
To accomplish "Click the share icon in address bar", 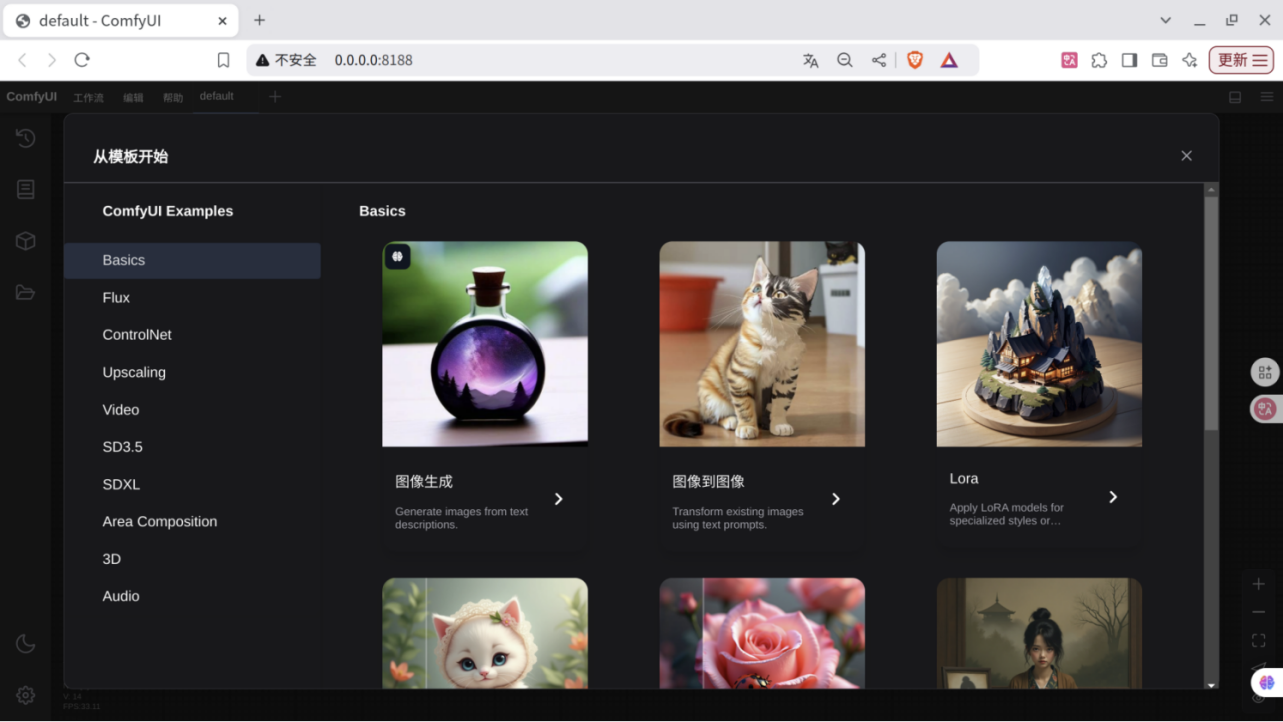I will coord(879,60).
